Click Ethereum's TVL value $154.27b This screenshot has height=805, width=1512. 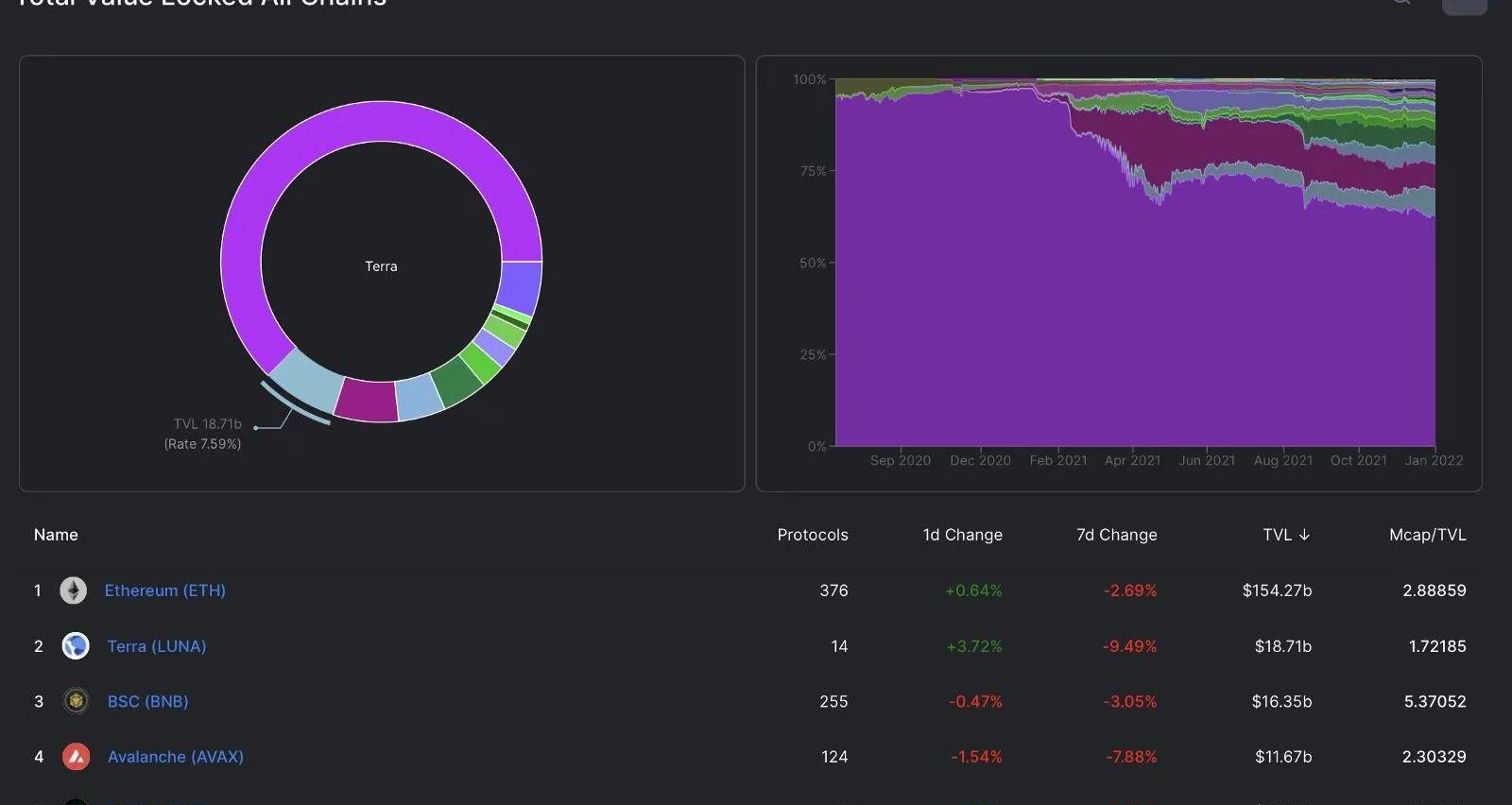pyautogui.click(x=1278, y=591)
